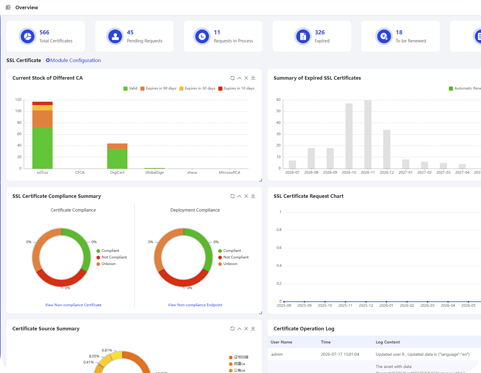Click the Expired certificates document icon

pos(303,36)
